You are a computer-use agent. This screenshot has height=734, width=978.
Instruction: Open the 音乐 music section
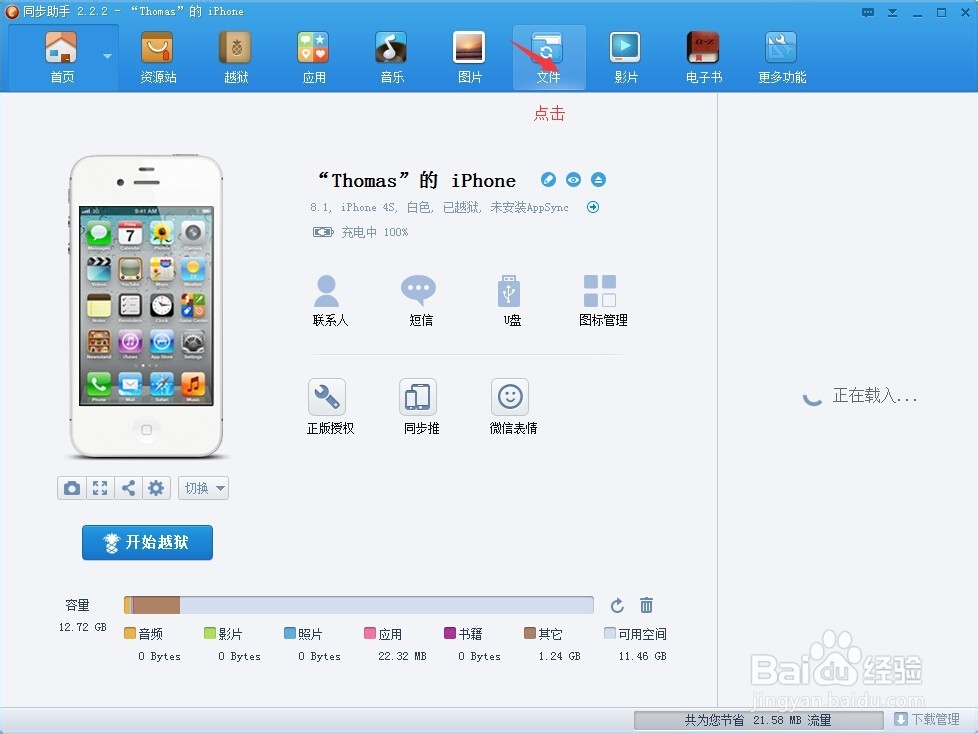point(390,56)
